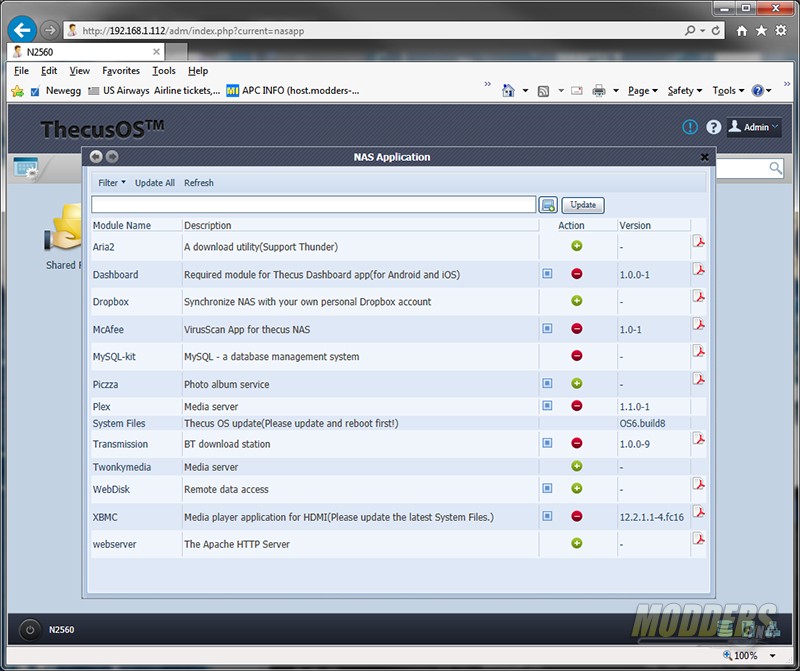Close the NAS Application dialog

pyautogui.click(x=705, y=157)
